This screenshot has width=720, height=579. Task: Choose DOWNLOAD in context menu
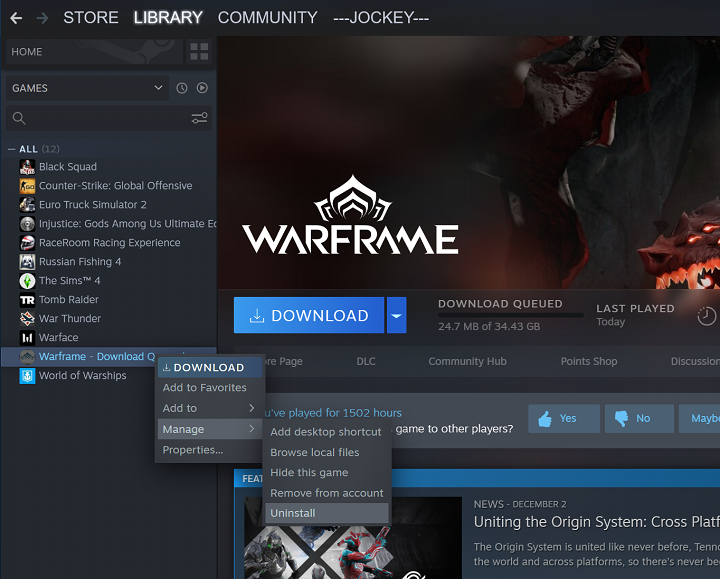209,367
